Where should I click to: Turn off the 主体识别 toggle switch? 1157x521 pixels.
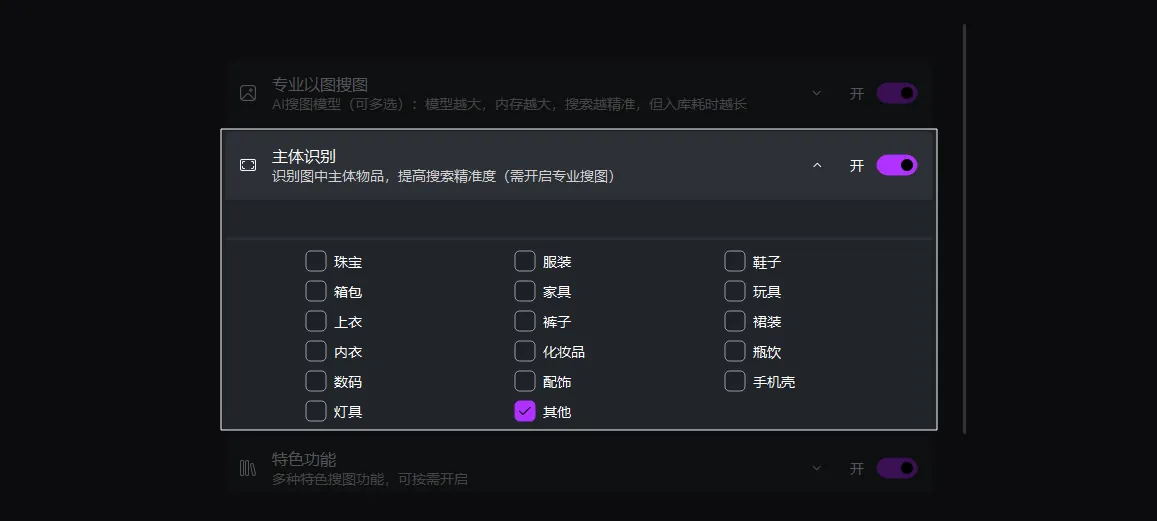point(896,165)
